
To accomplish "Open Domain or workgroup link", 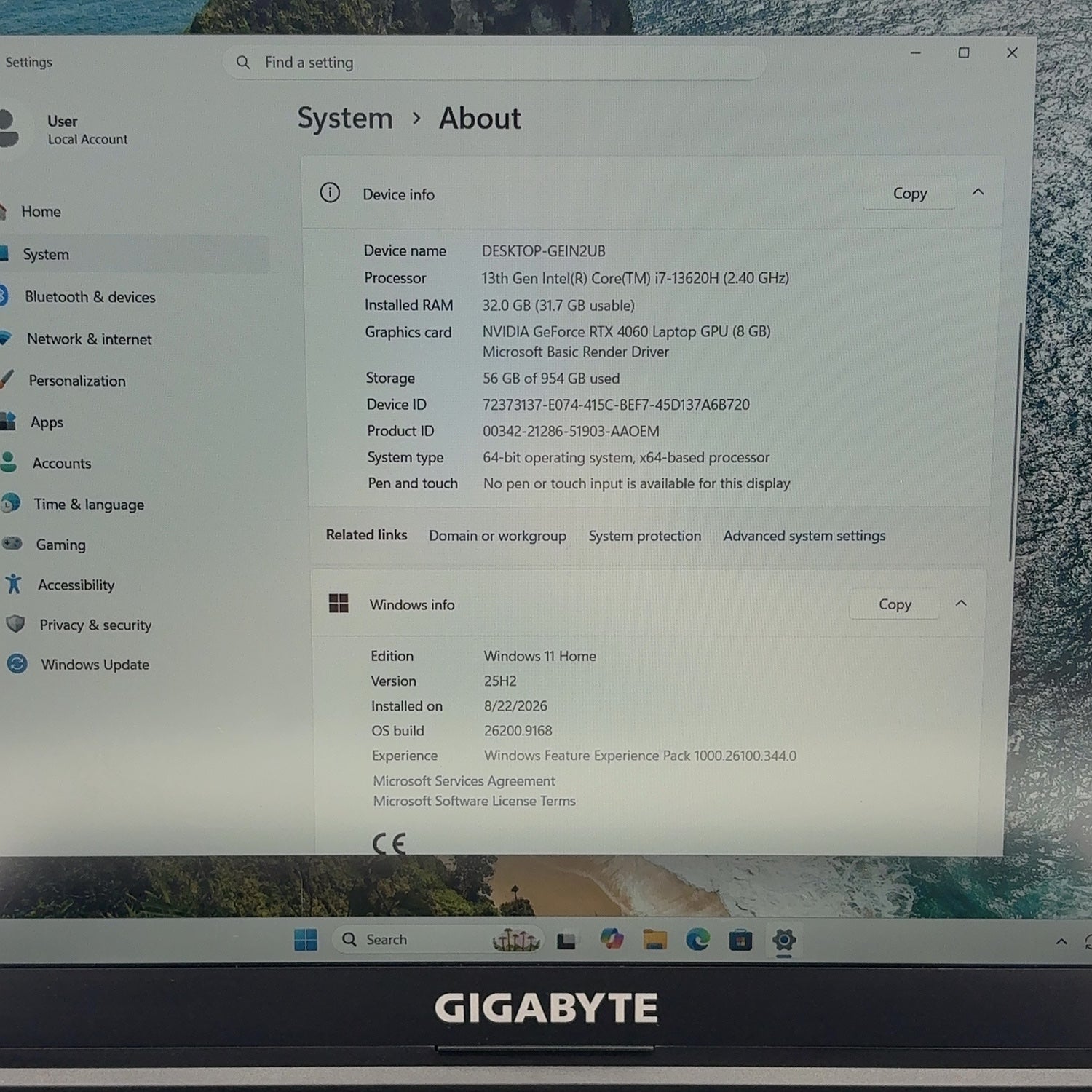I will (497, 536).
